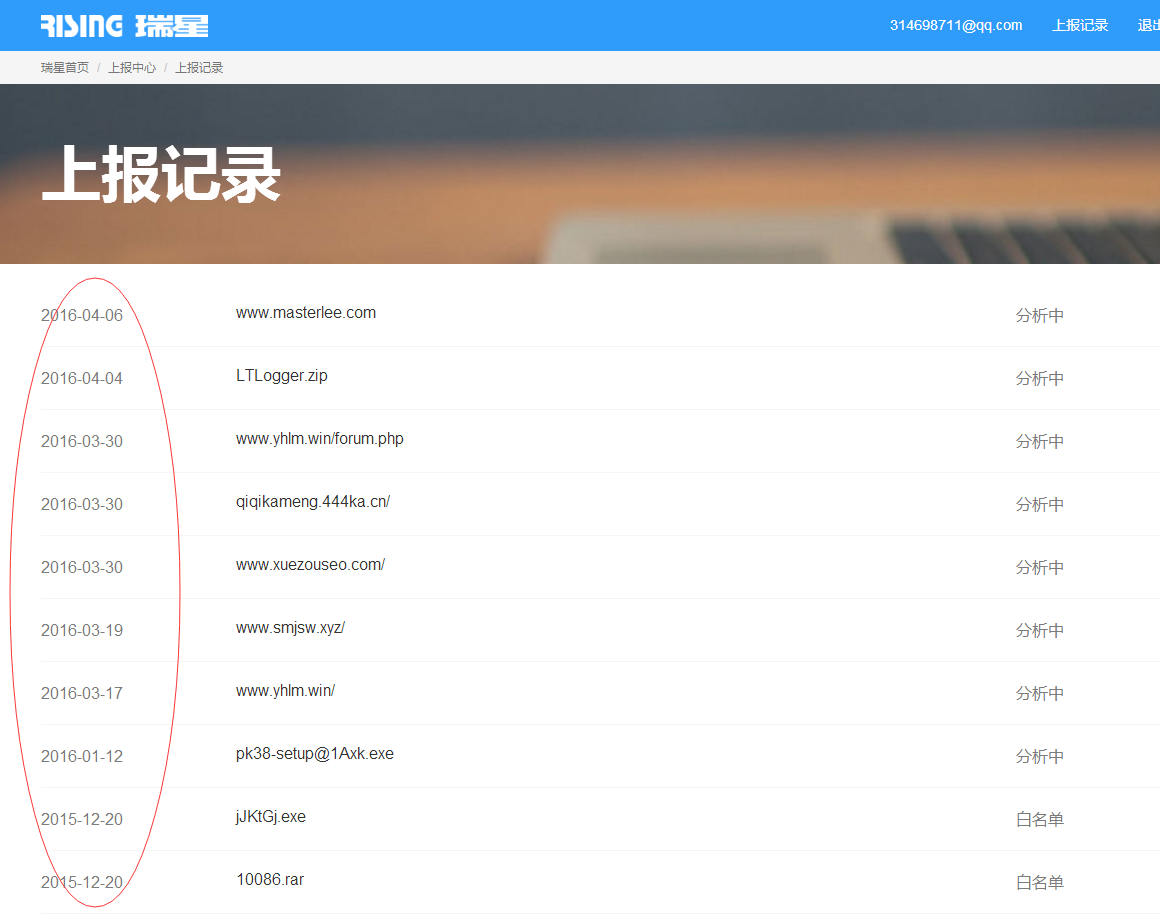The height and width of the screenshot is (917, 1160).
Task: Open the 314698711@qq.com account link
Action: (956, 25)
